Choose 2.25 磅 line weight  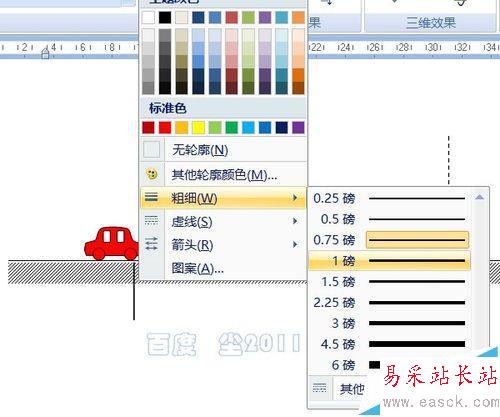(389, 303)
